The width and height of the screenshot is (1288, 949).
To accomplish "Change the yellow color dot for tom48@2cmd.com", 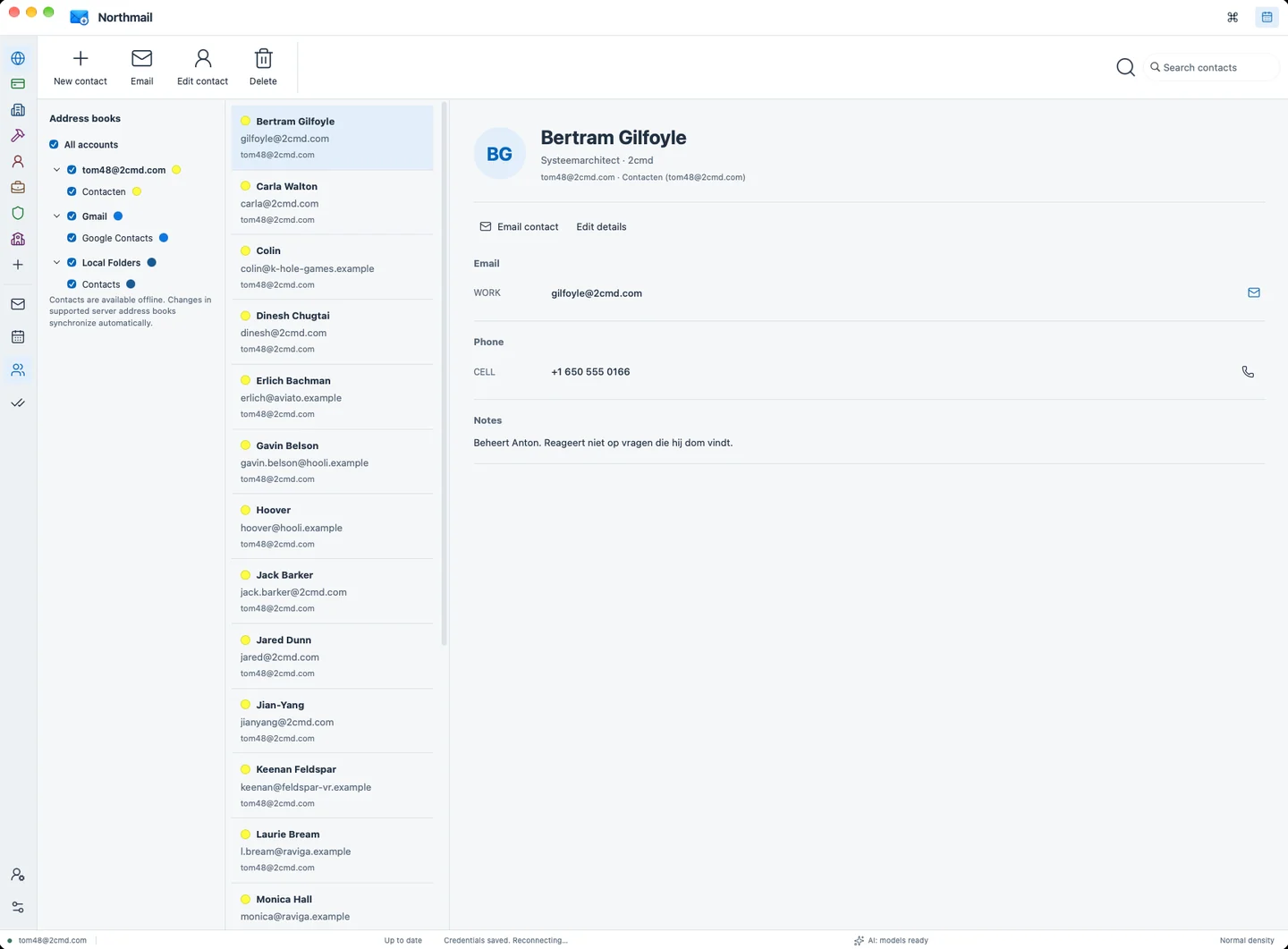I will pos(176,169).
